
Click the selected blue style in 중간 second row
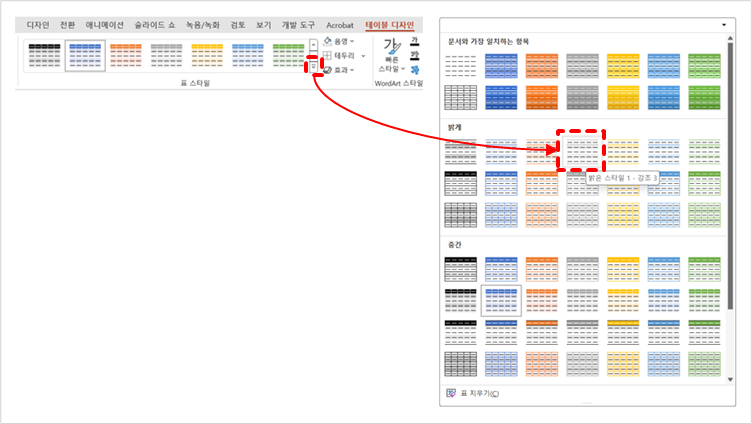pyautogui.click(x=501, y=301)
